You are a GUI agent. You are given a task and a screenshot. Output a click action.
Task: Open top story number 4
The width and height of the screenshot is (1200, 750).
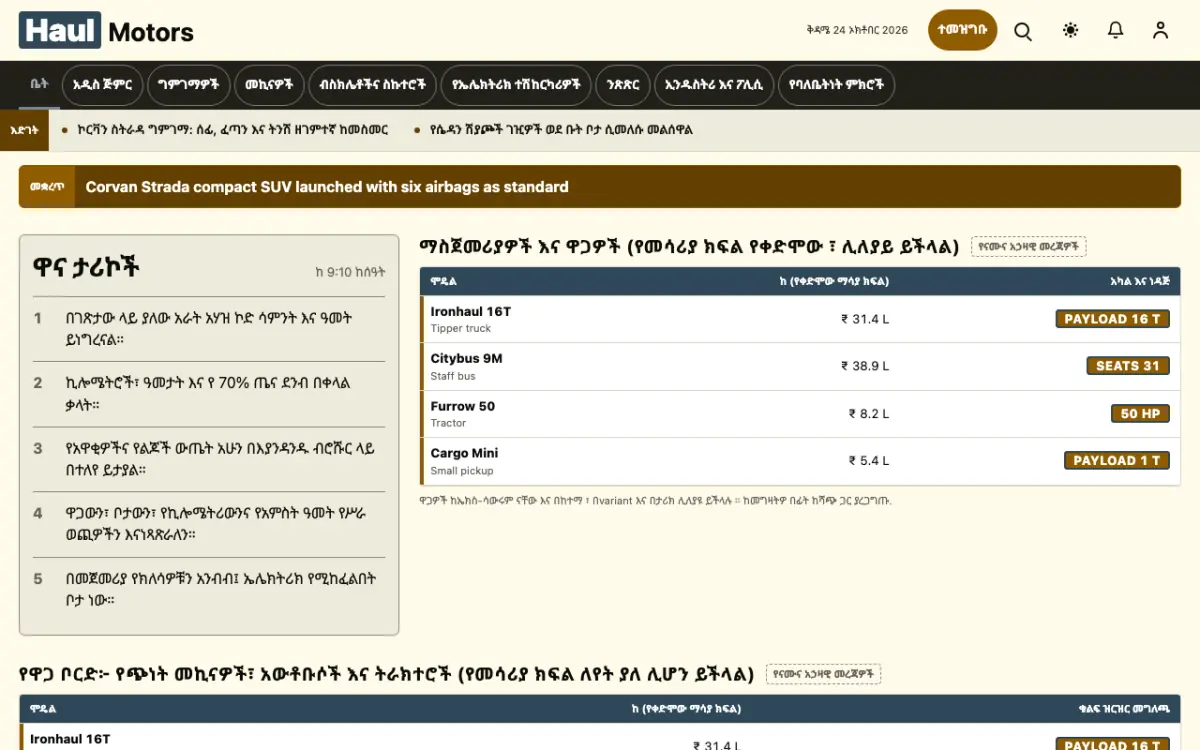(x=209, y=524)
